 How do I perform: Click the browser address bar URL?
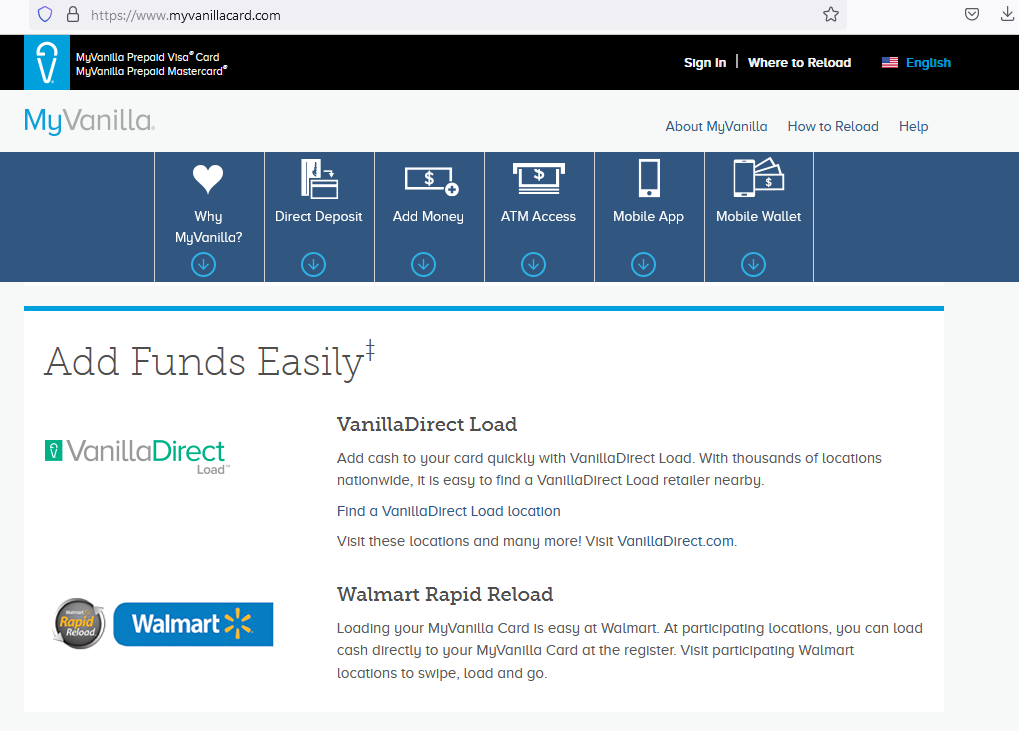186,15
